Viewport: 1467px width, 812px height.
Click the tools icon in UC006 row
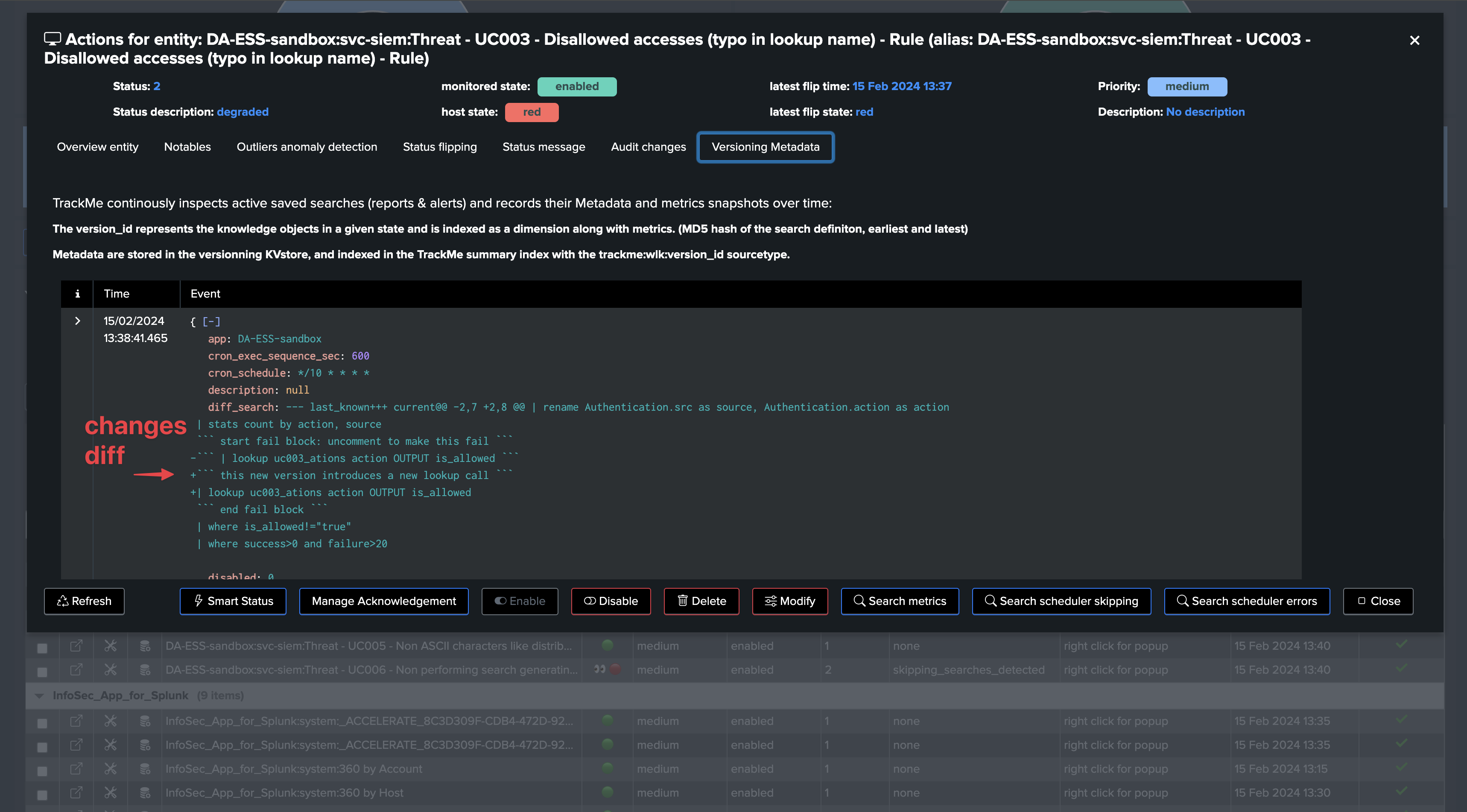[x=111, y=670]
